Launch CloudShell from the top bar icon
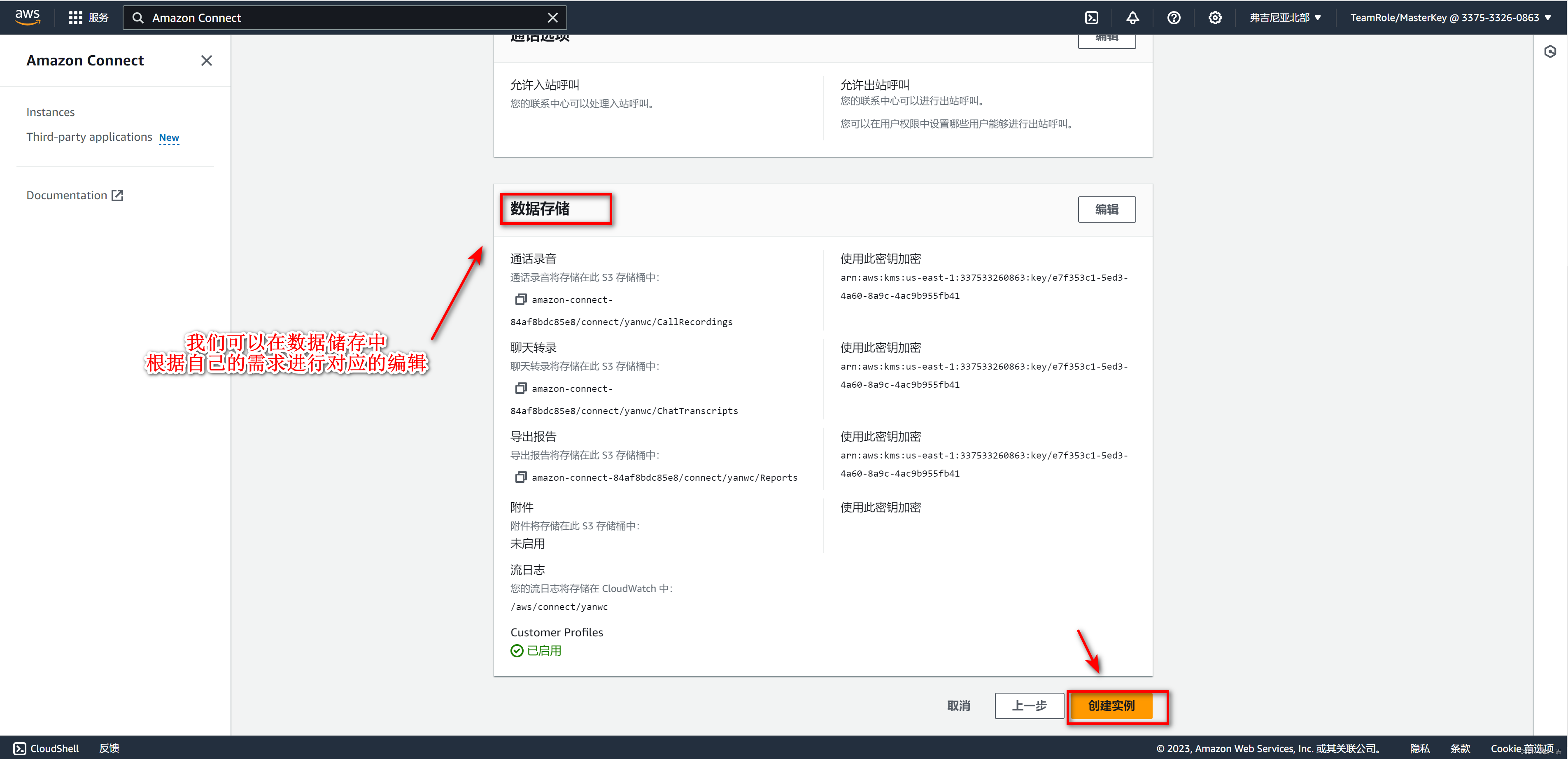1568x759 pixels. point(1091,18)
